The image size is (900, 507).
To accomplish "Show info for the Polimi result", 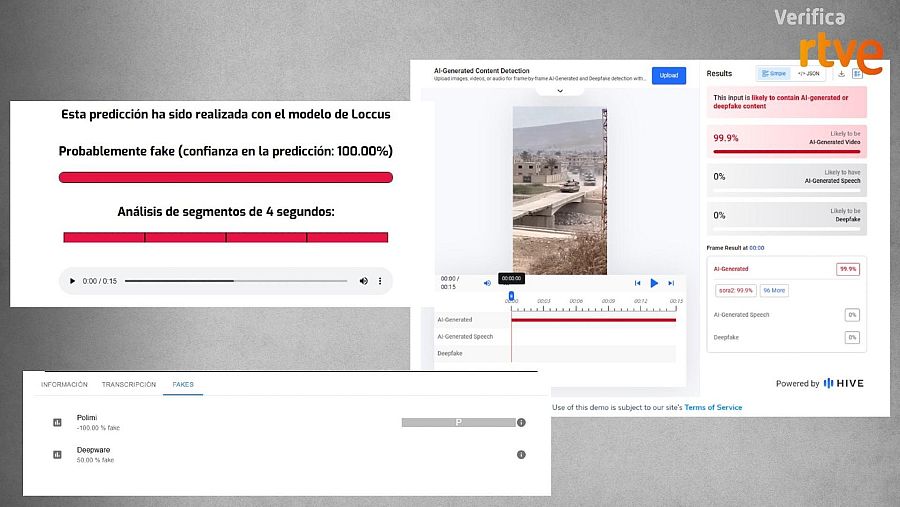I will [521, 423].
